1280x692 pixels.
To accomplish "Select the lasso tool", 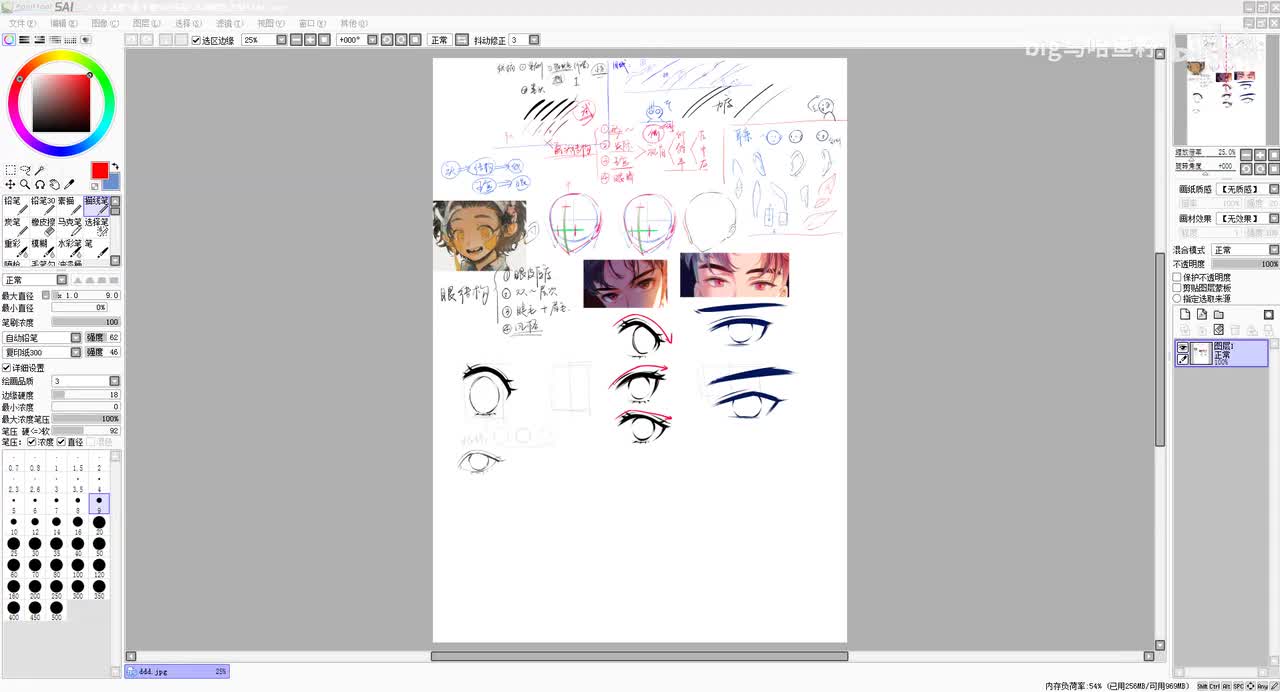I will pos(25,170).
